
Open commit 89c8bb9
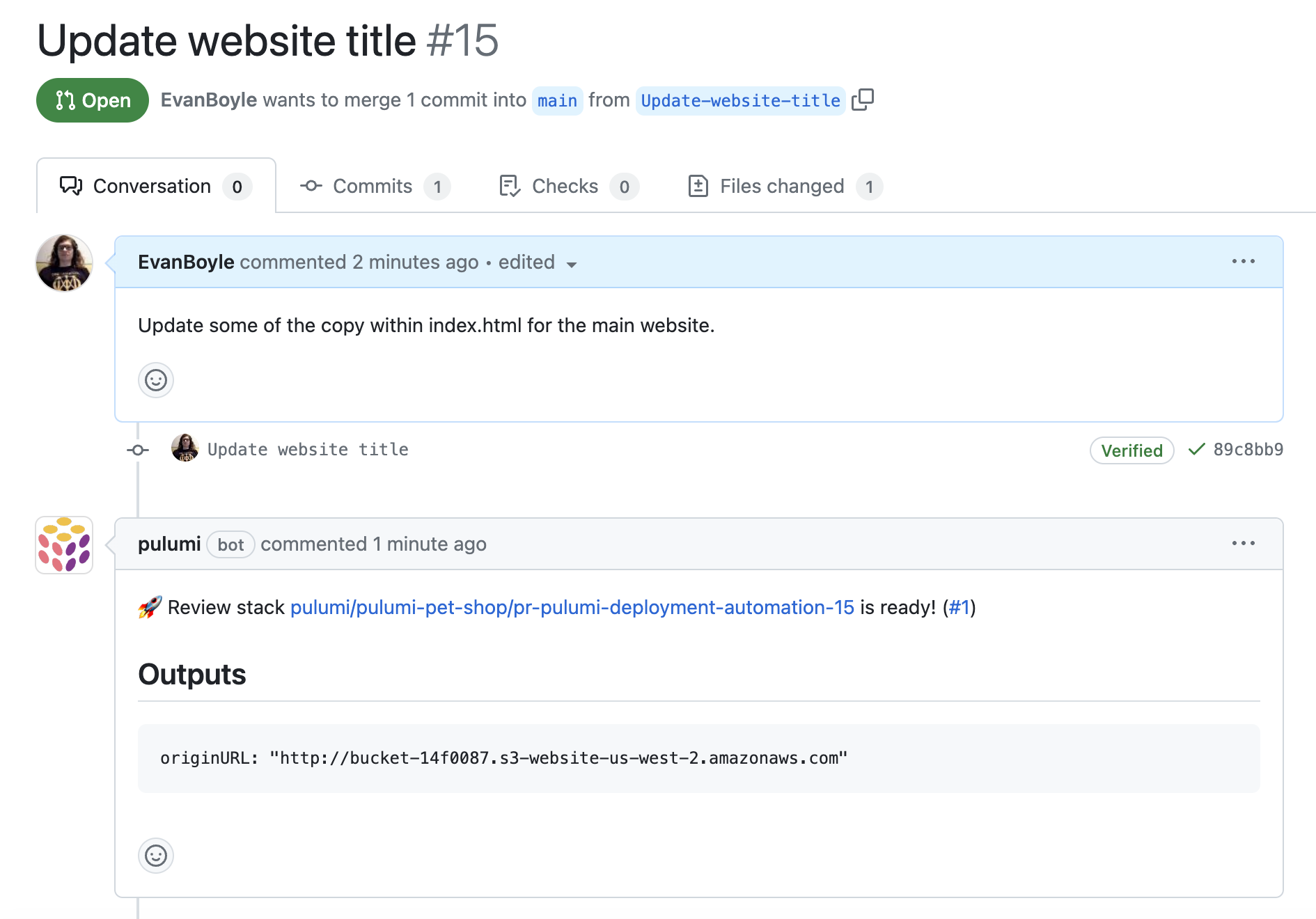1248,450
